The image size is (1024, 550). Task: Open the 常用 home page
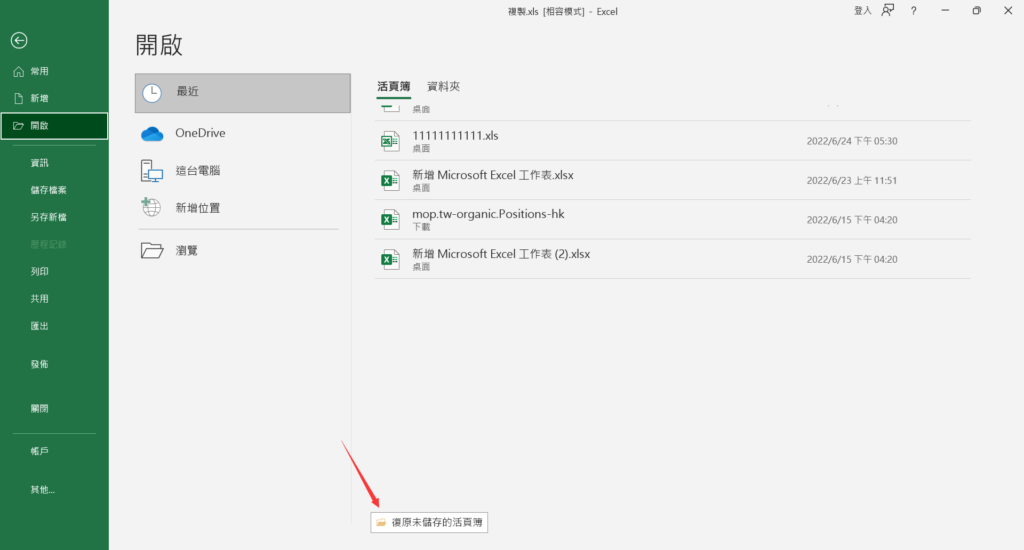(x=39, y=72)
